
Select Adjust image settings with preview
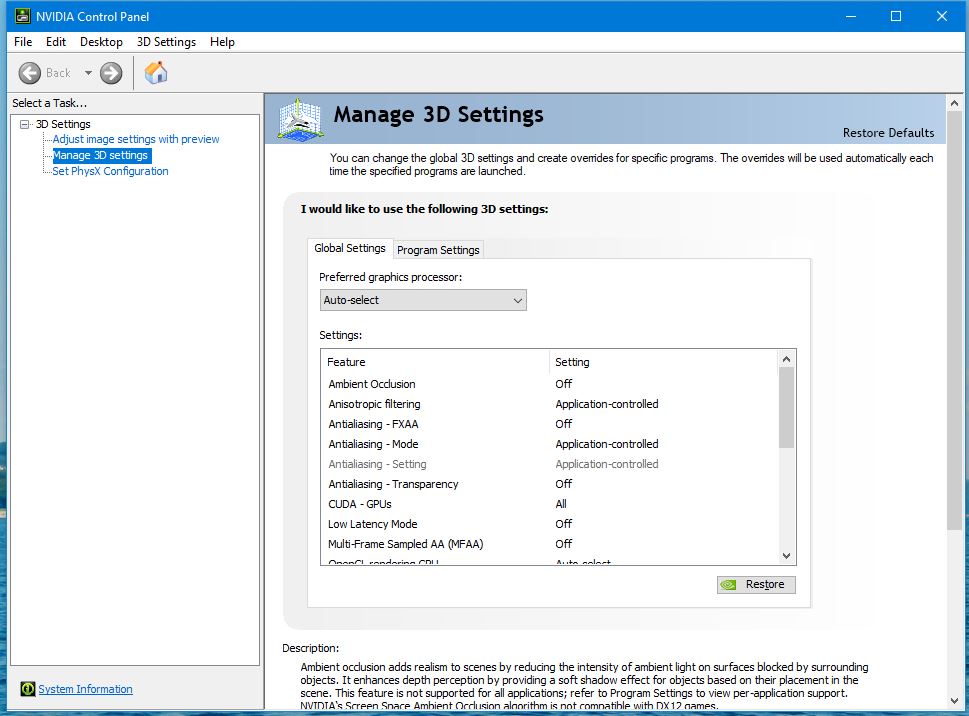pyautogui.click(x=136, y=139)
